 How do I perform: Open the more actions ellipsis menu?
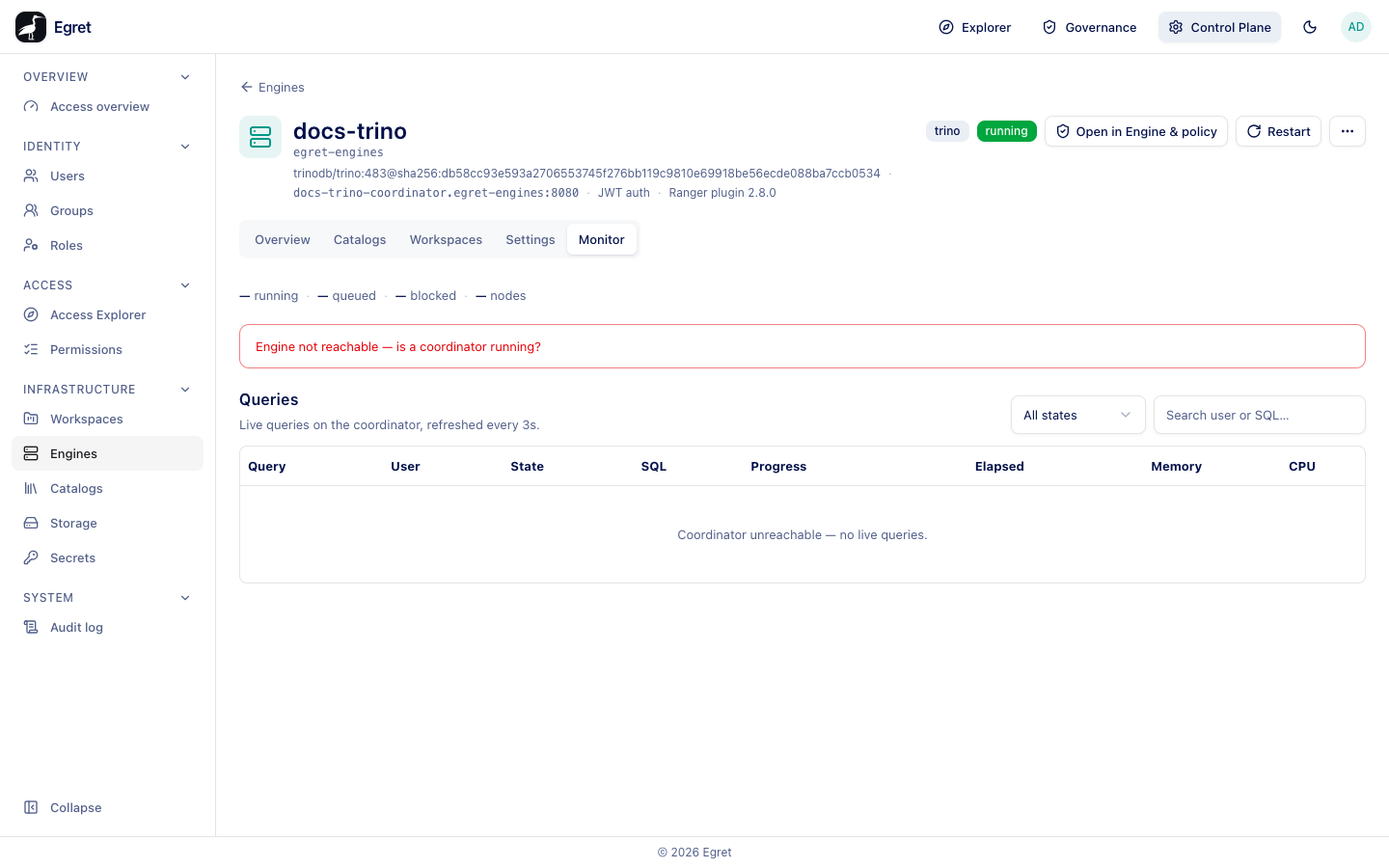1348,131
